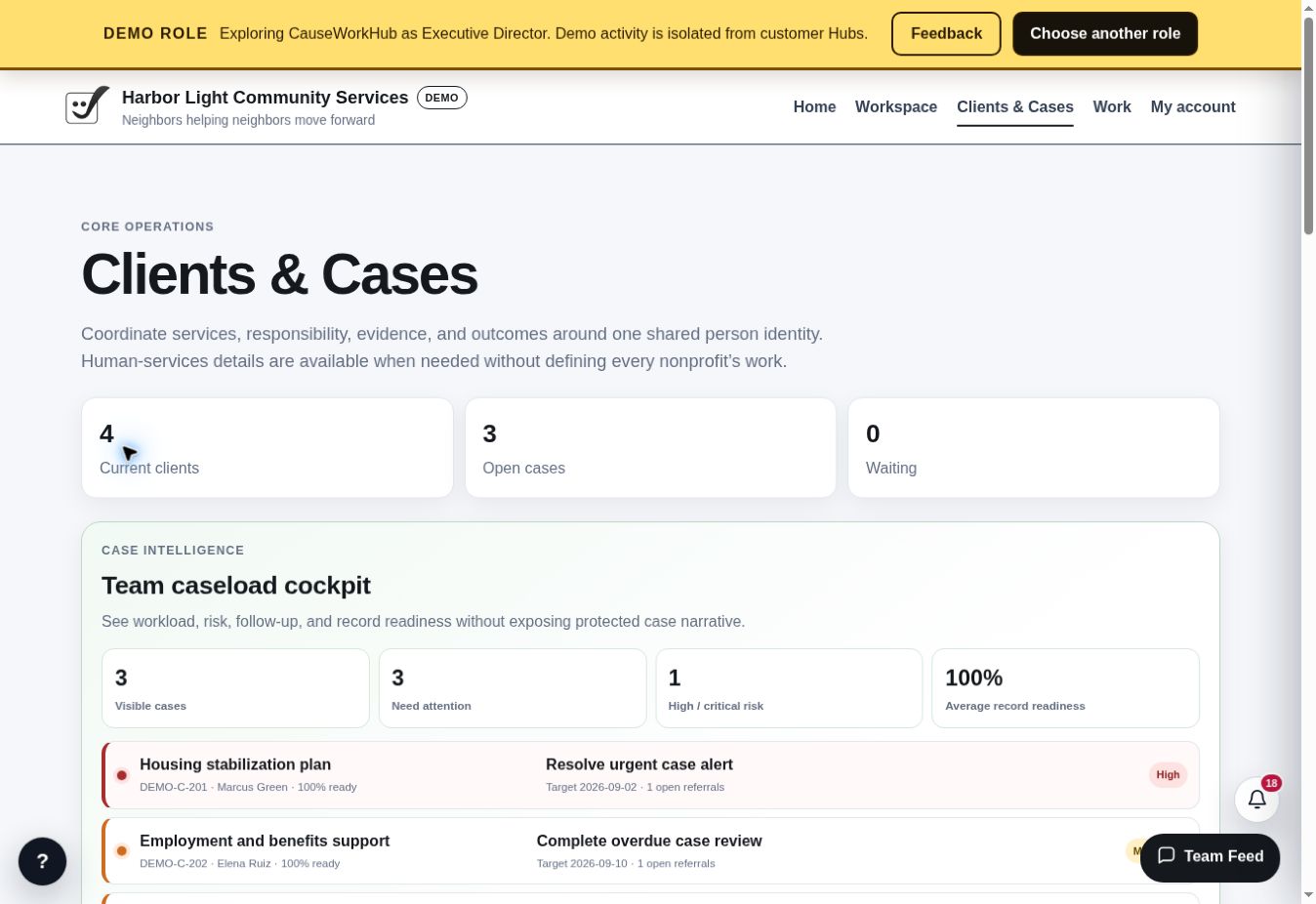The image size is (1316, 904).
Task: Select the Need attention metric tile
Action: pos(513,688)
